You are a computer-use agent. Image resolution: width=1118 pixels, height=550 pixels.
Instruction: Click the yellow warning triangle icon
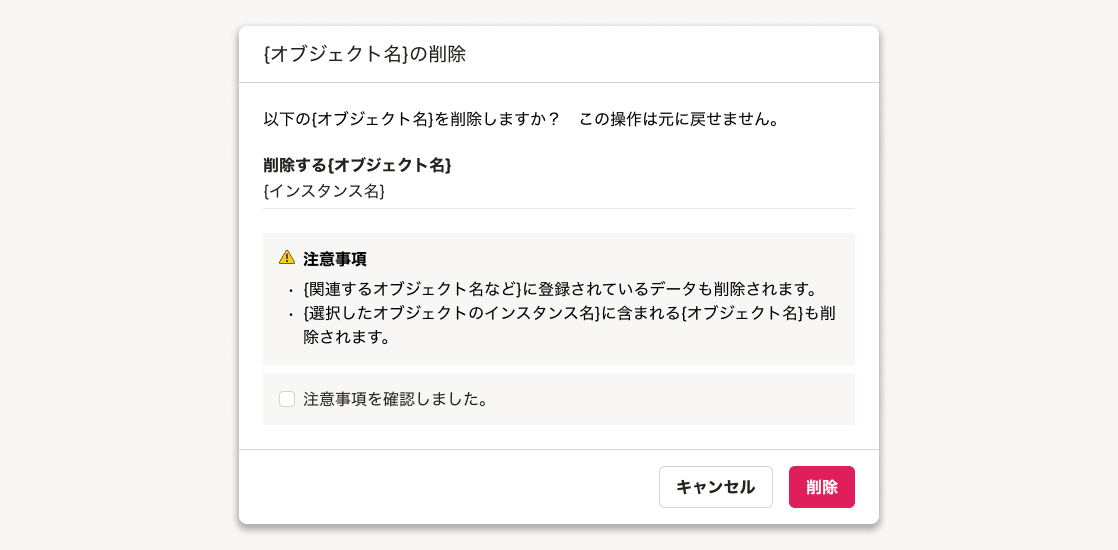(x=287, y=257)
